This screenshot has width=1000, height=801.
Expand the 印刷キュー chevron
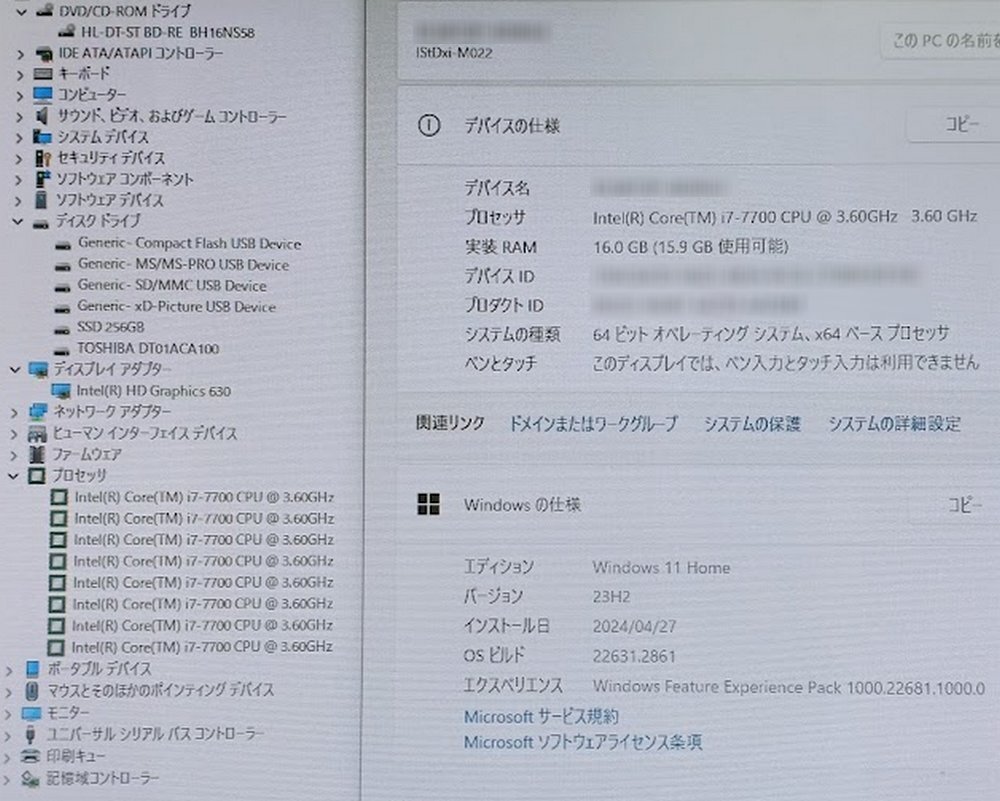pyautogui.click(x=8, y=757)
